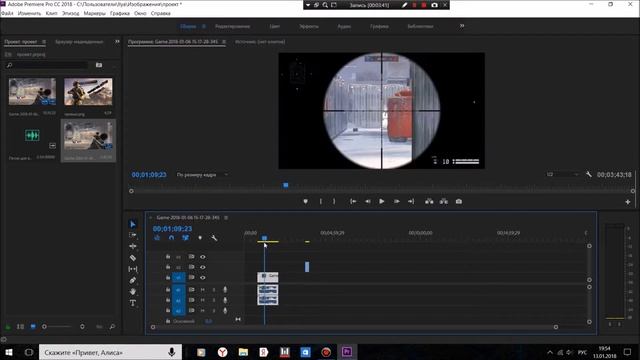Toggle insert sequences as nests button

pos(157,238)
